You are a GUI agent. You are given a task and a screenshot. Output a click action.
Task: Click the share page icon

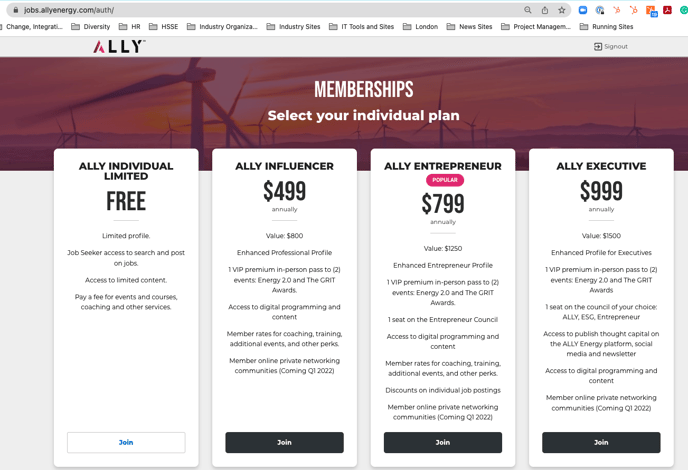pyautogui.click(x=545, y=10)
